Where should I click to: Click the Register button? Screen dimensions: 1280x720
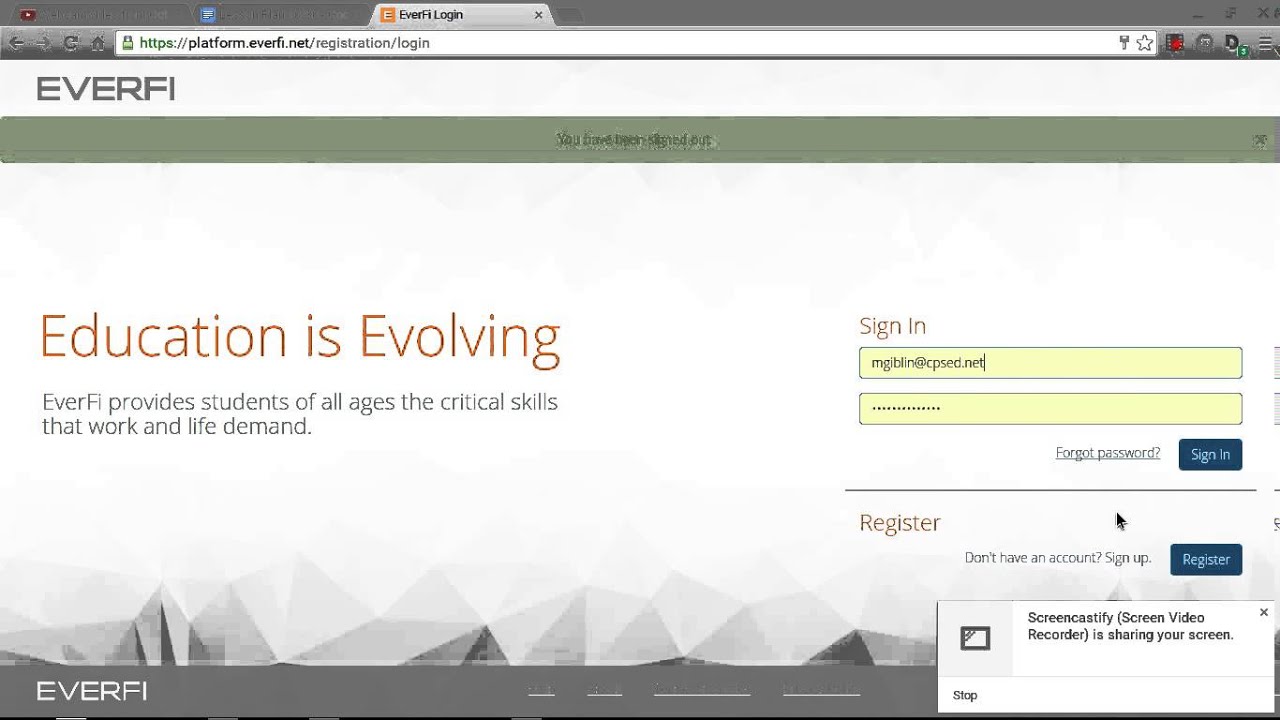[1206, 559]
